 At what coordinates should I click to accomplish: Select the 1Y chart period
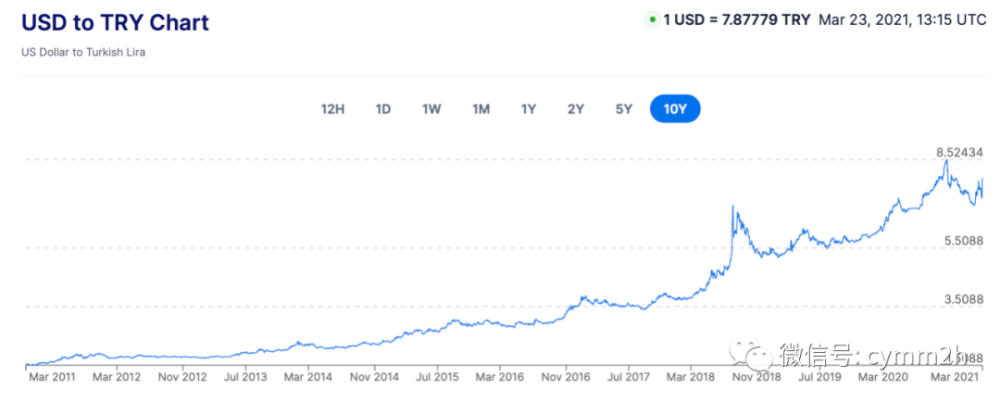[528, 109]
